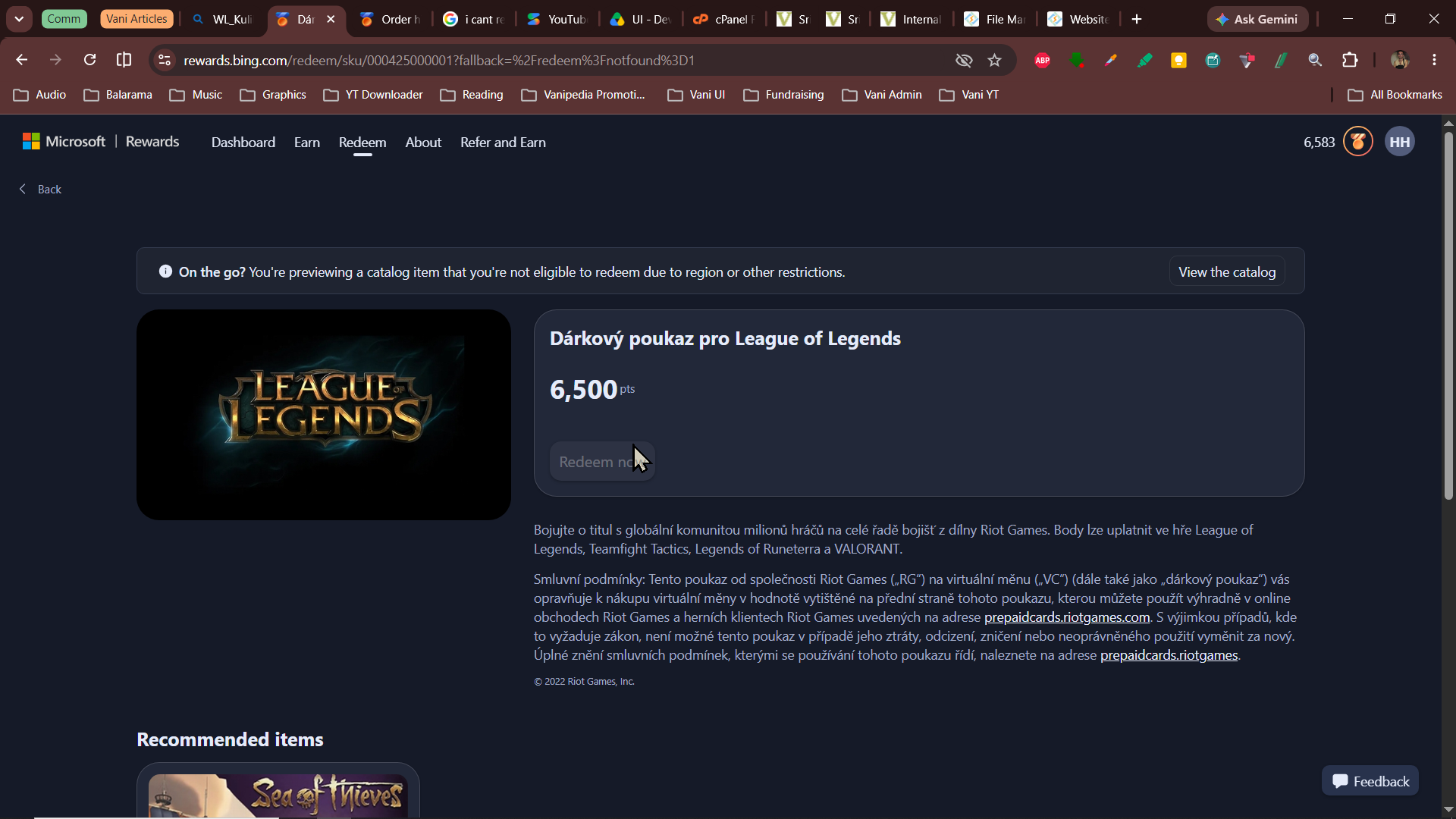Open Chrome three-dot menu

coord(1434,60)
